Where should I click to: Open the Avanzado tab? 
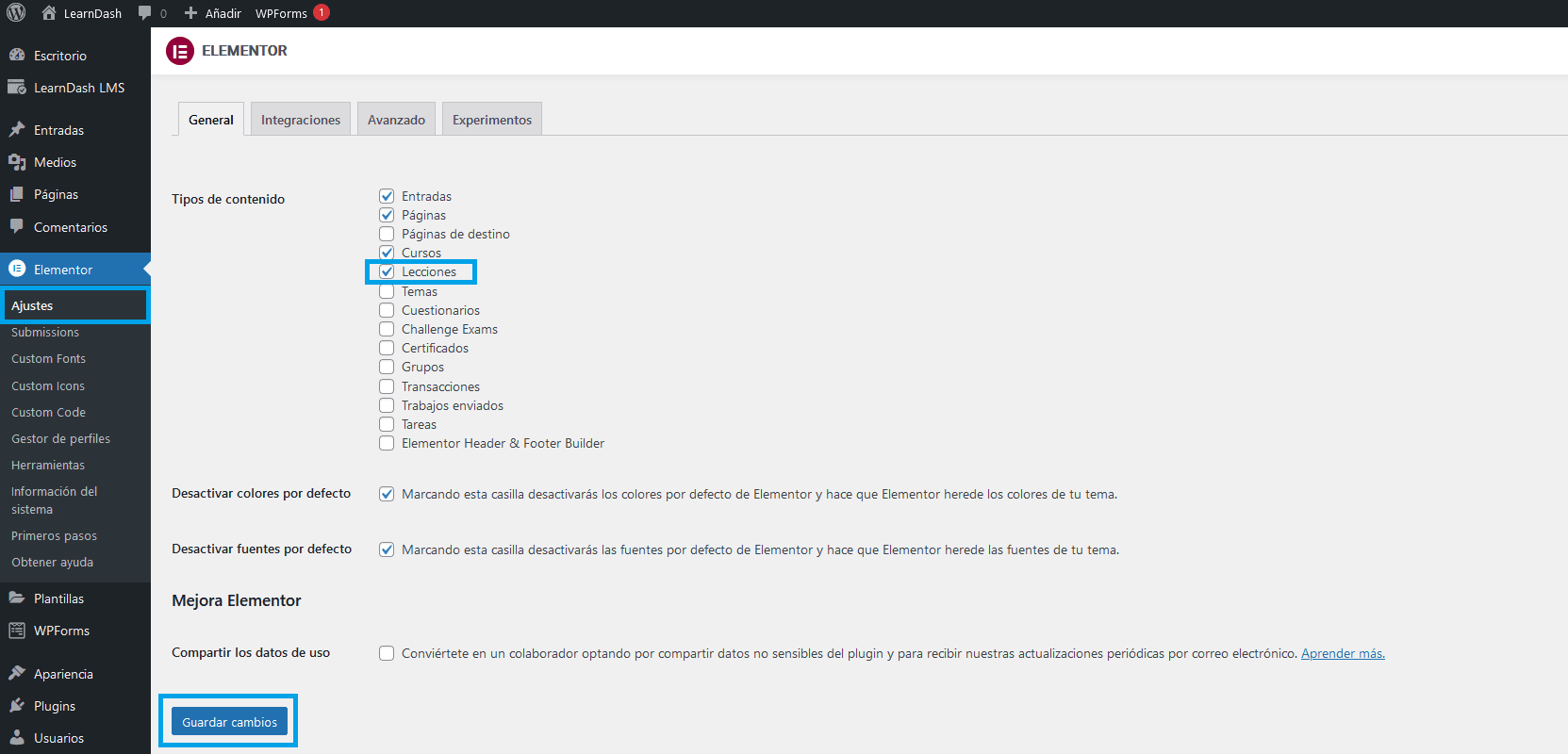pyautogui.click(x=396, y=120)
